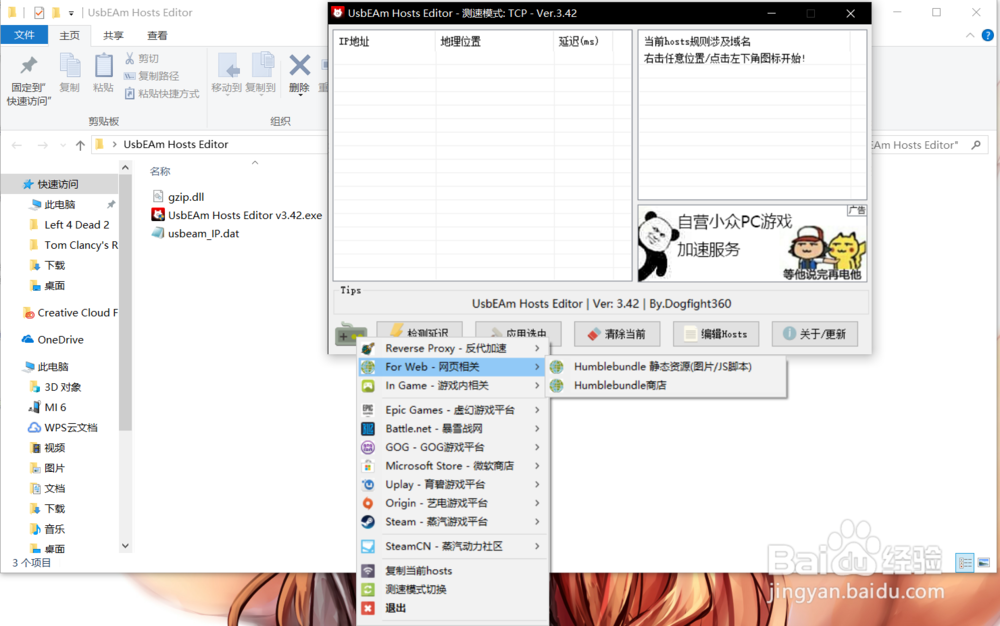Click the 粘贴快捷方式 button
1000x626 pixels.
162,94
